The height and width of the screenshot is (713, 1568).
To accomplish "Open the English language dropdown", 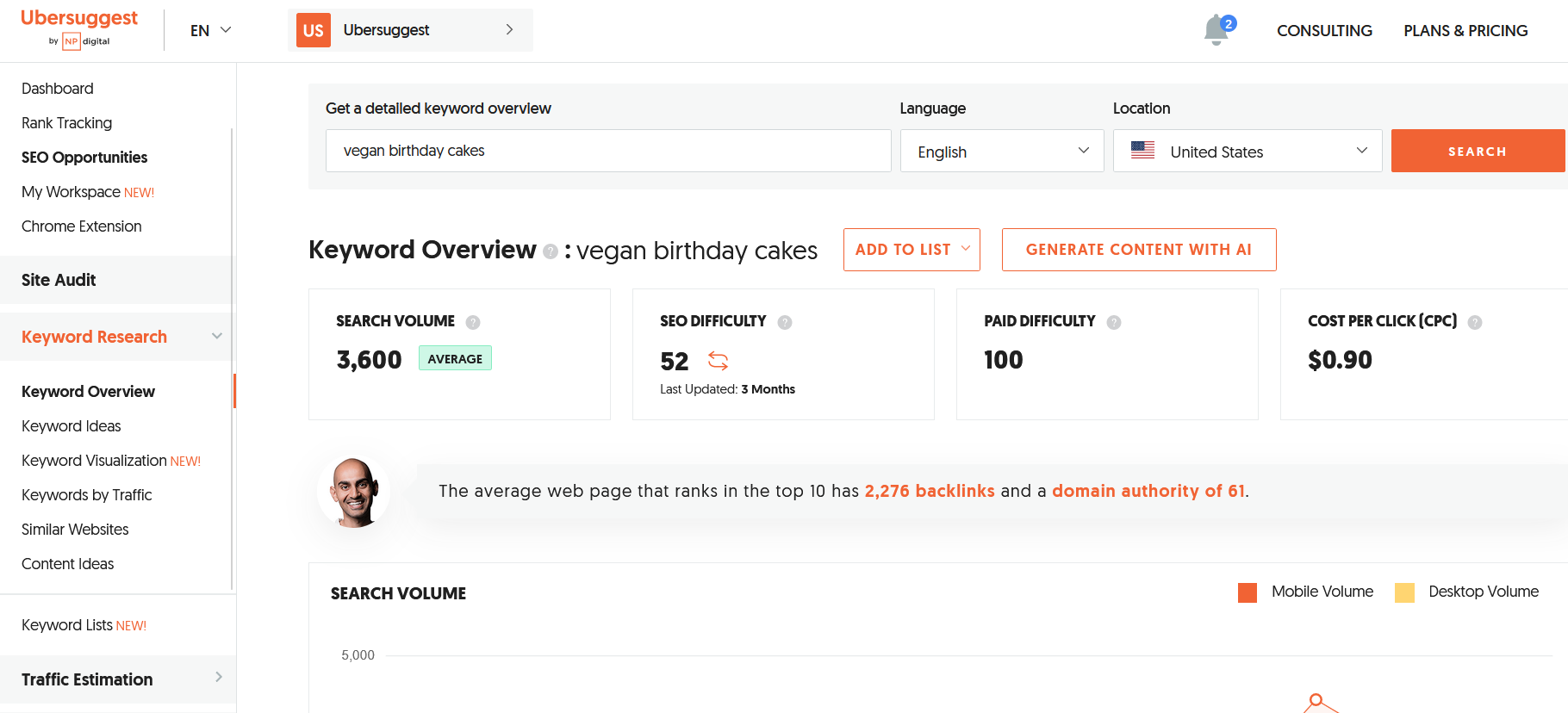I will pos(1002,151).
